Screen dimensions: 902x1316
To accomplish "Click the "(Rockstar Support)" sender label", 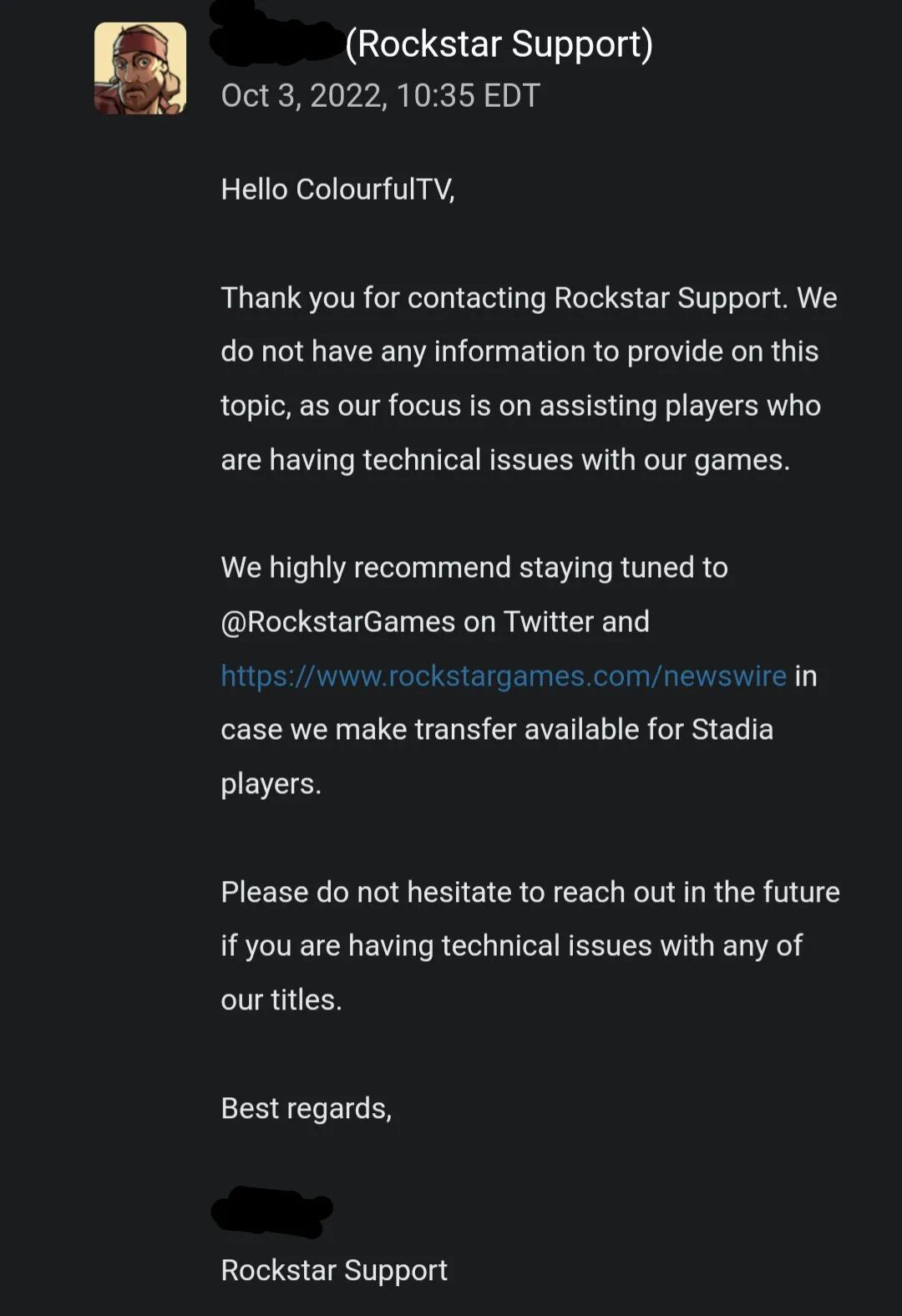I will [x=499, y=44].
